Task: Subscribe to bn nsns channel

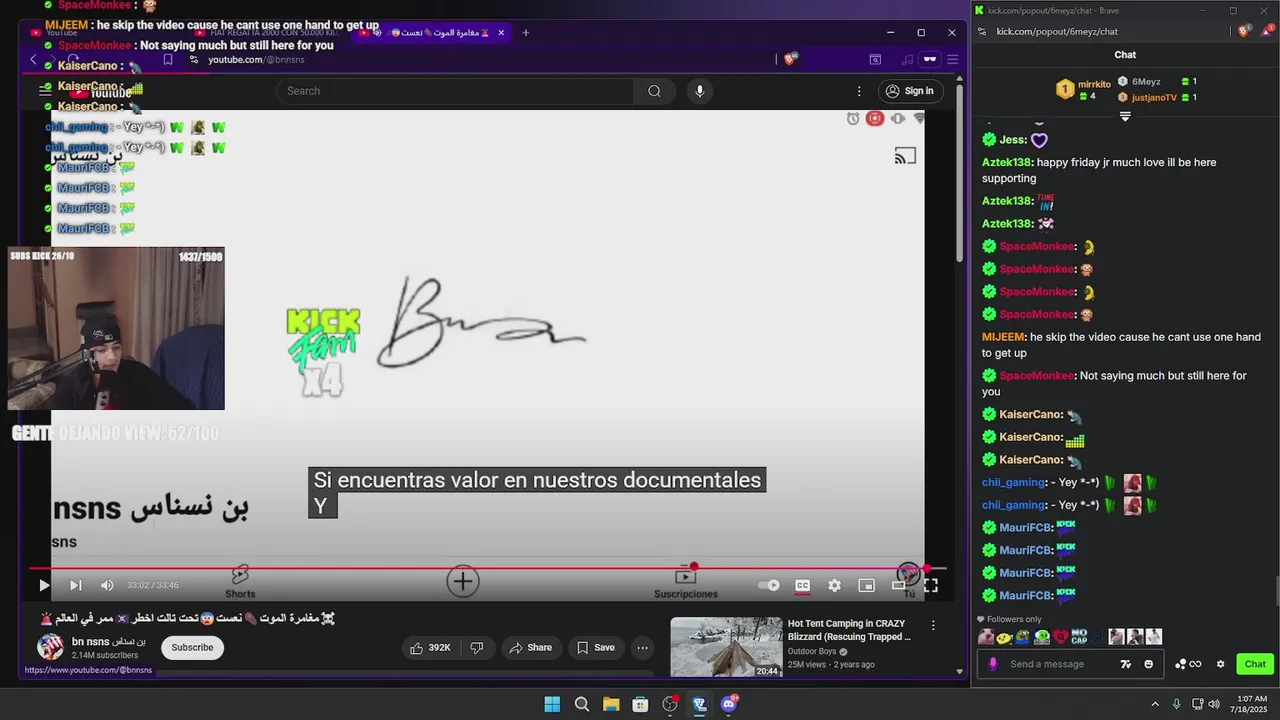Action: click(x=192, y=647)
